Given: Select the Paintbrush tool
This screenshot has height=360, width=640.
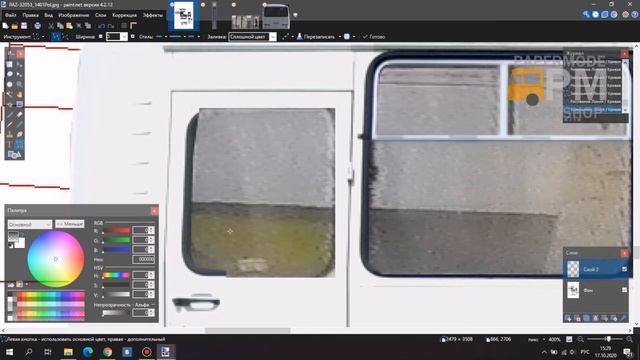Looking at the screenshot, I should pyautogui.click(x=10, y=115).
